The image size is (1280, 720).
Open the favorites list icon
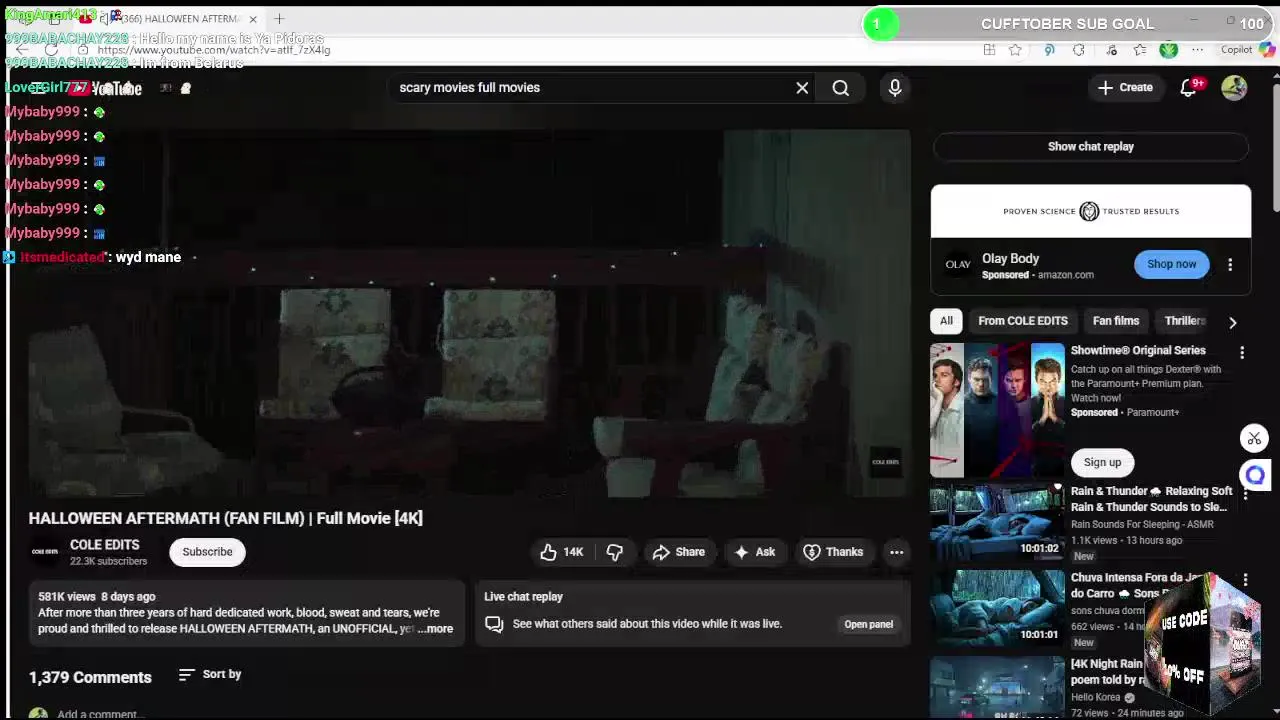[x=1140, y=50]
